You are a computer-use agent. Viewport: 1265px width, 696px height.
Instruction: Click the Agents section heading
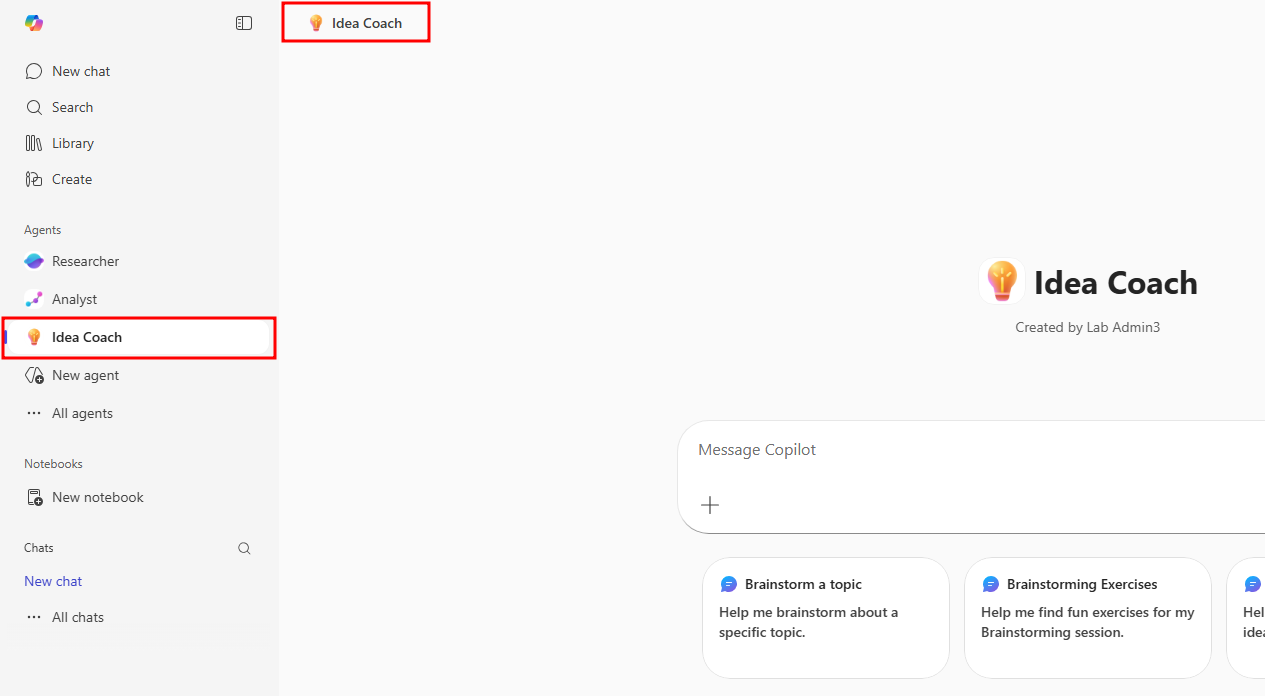(x=43, y=230)
